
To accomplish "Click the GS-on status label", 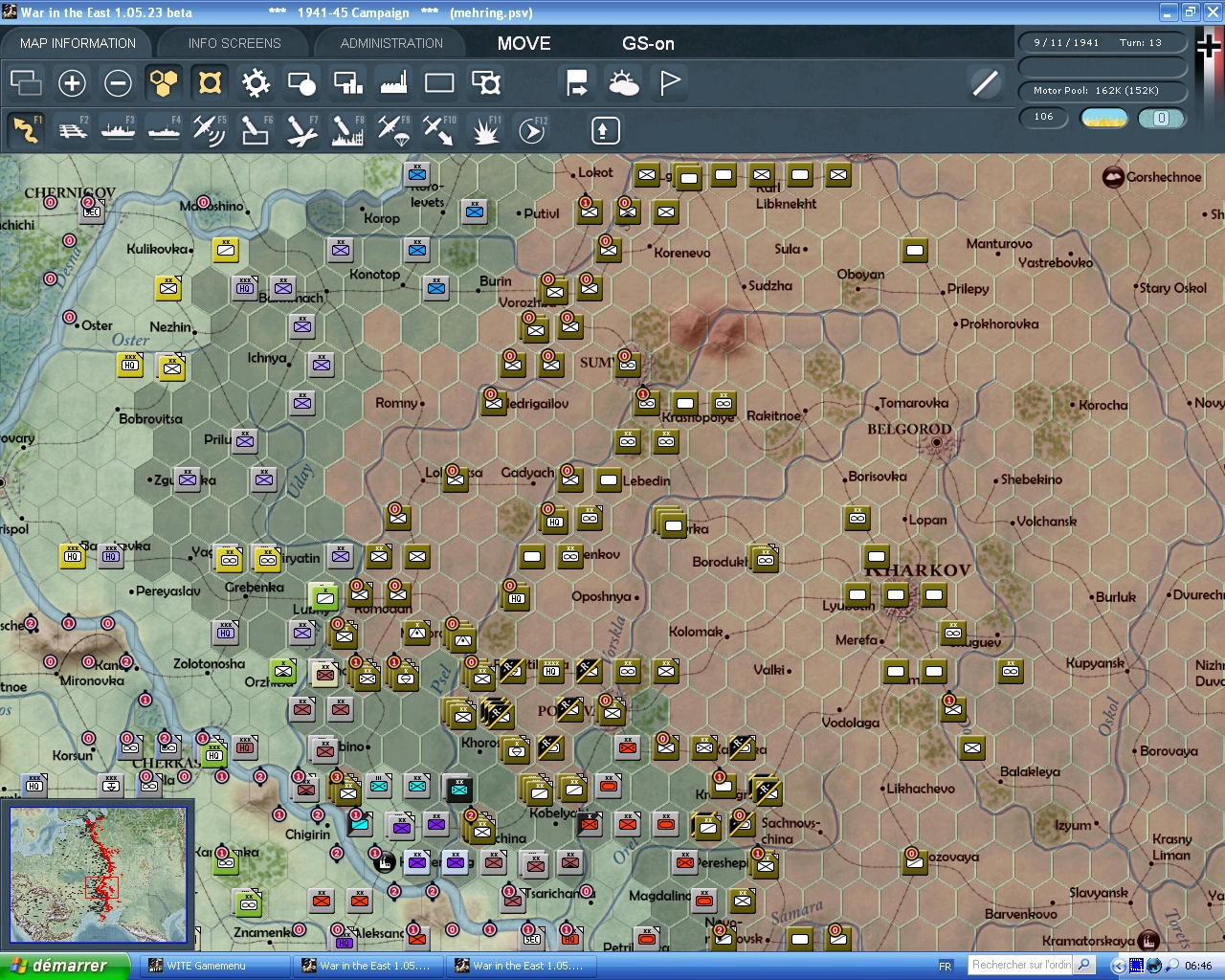I will [x=648, y=43].
